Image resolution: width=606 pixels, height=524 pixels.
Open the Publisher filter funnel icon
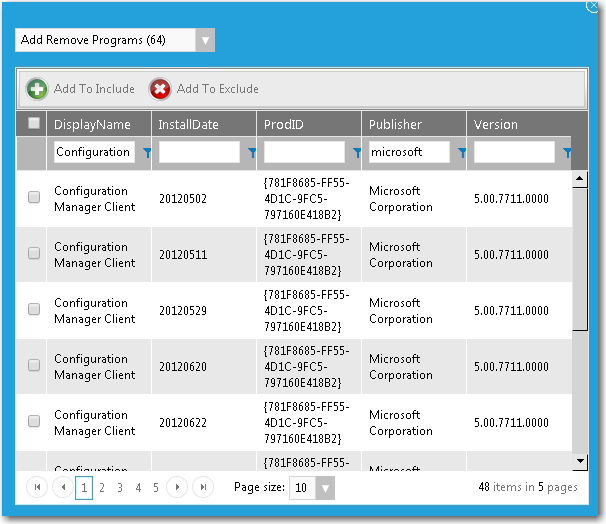coord(462,153)
